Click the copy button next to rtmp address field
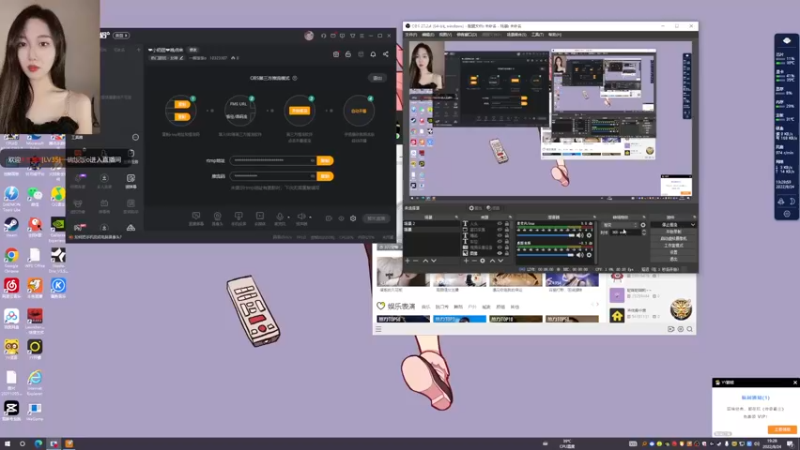This screenshot has width=800, height=450. point(325,161)
